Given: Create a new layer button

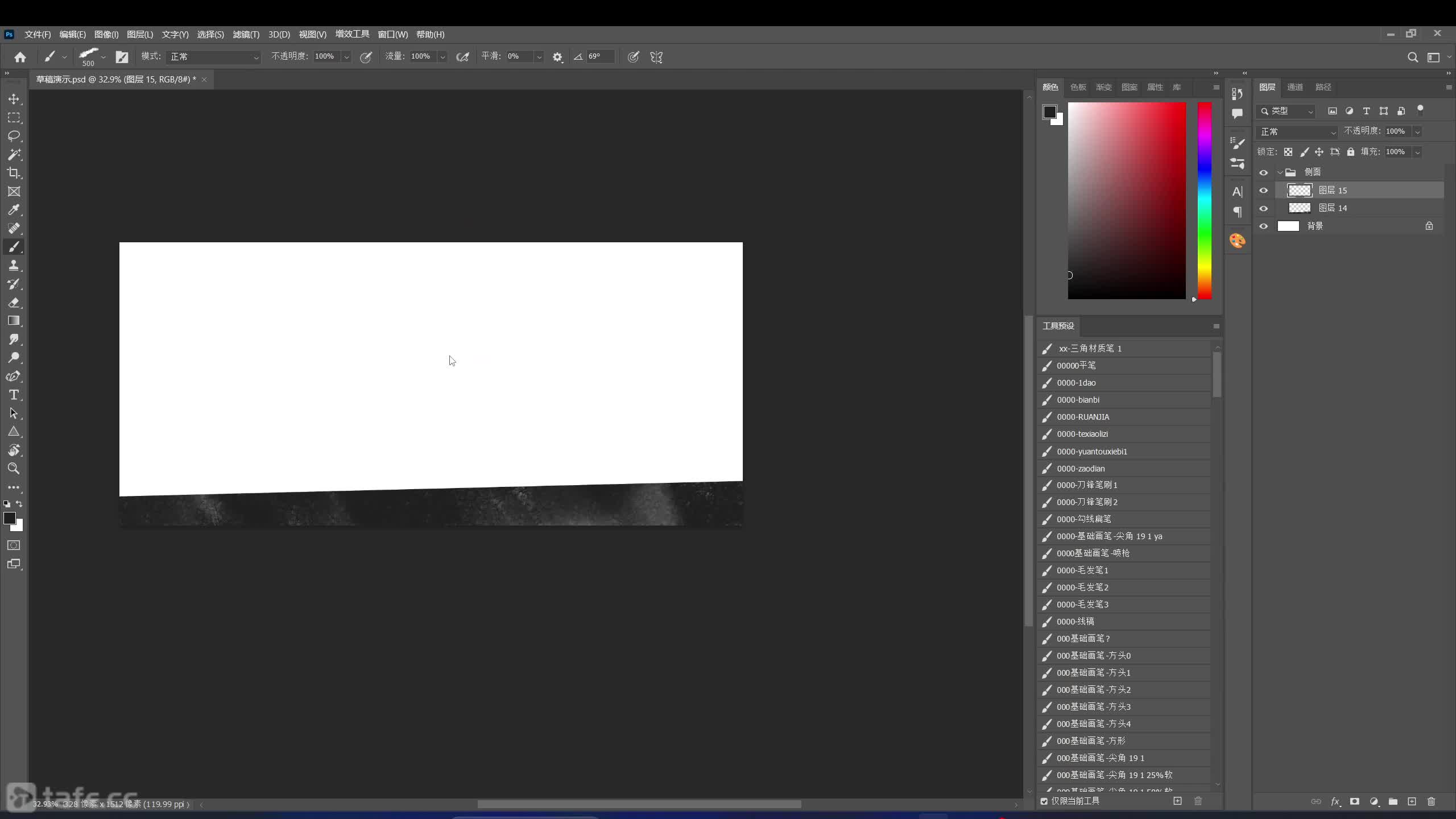Looking at the screenshot, I should click(x=1412, y=801).
